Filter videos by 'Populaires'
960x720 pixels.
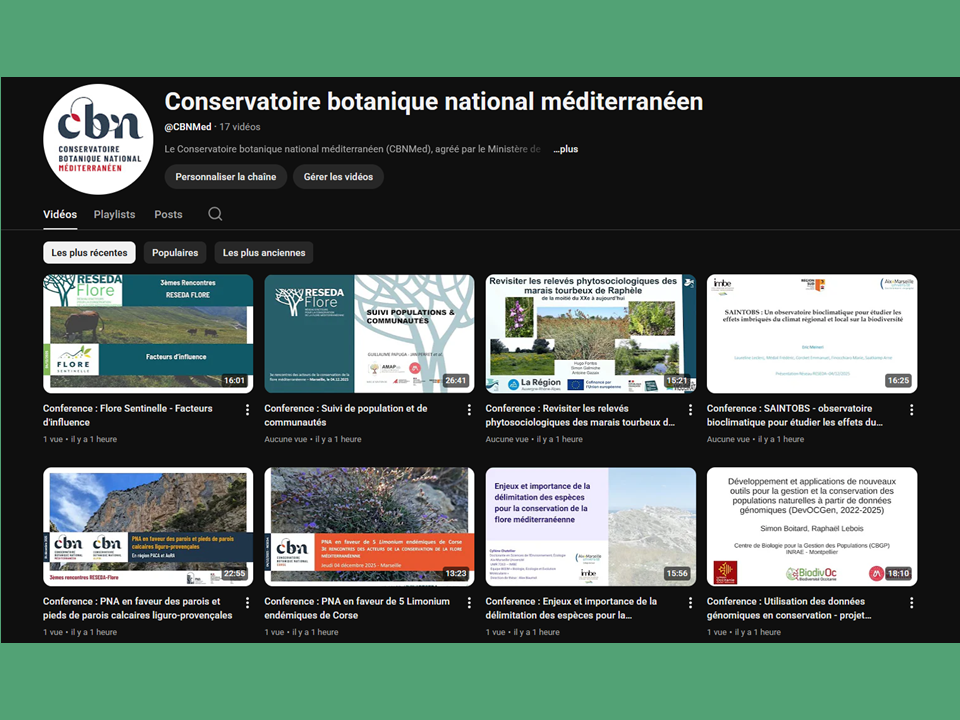tap(175, 253)
